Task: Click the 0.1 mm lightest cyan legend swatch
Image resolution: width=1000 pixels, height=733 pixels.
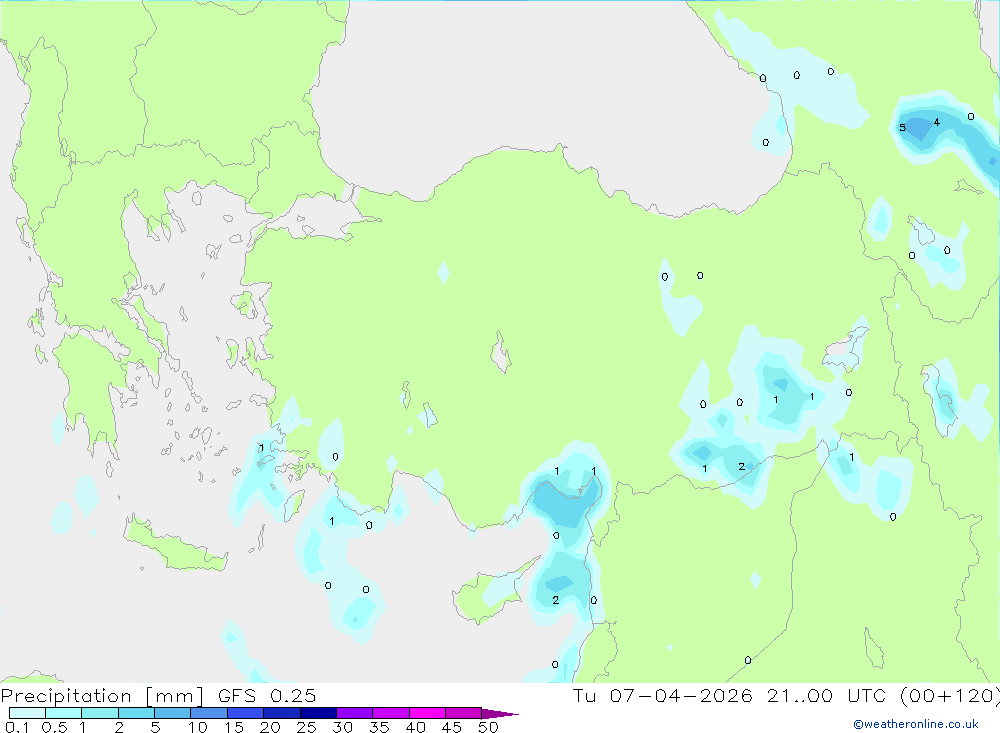Action: (27, 713)
